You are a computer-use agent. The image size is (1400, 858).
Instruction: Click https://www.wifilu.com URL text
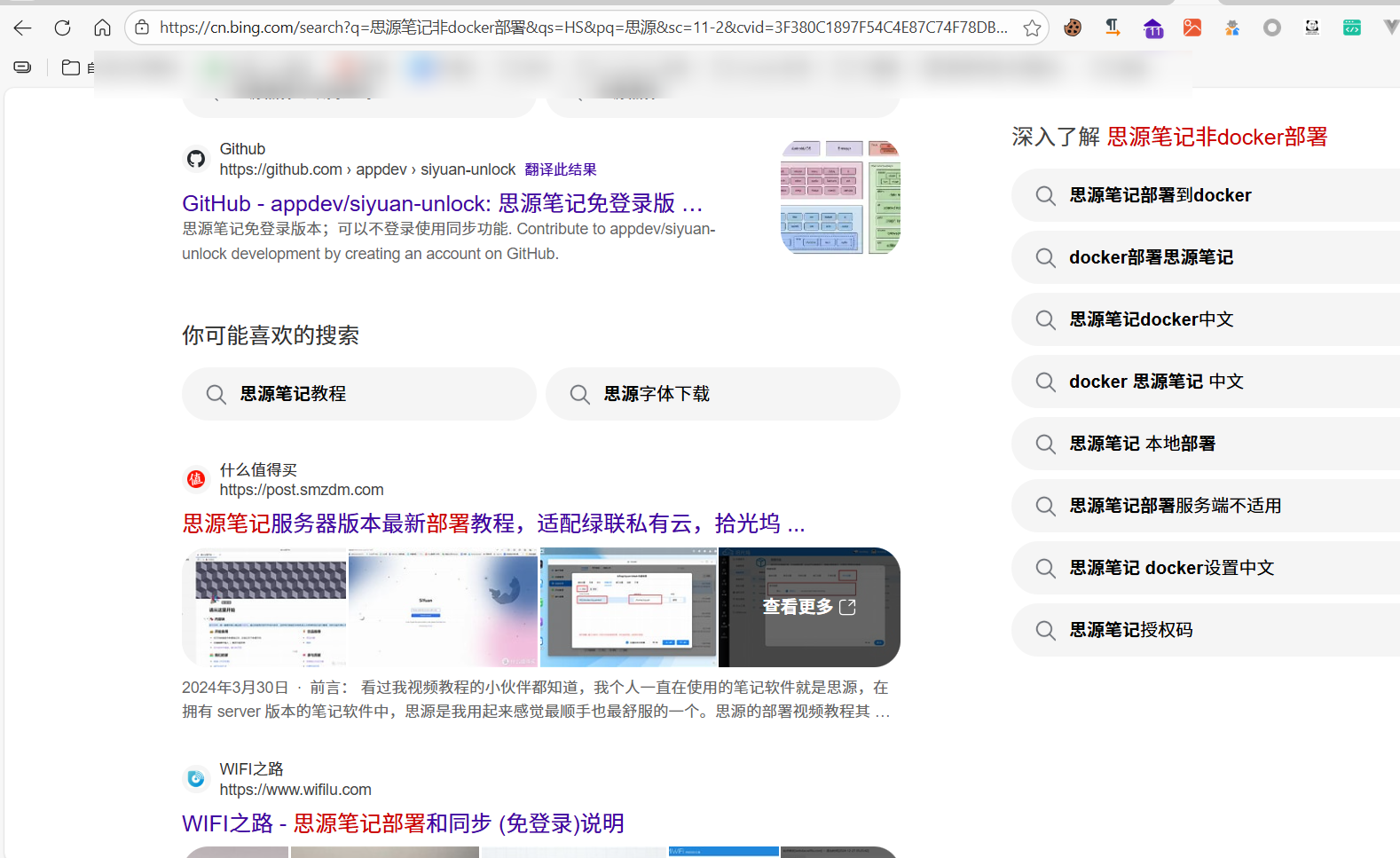[295, 790]
